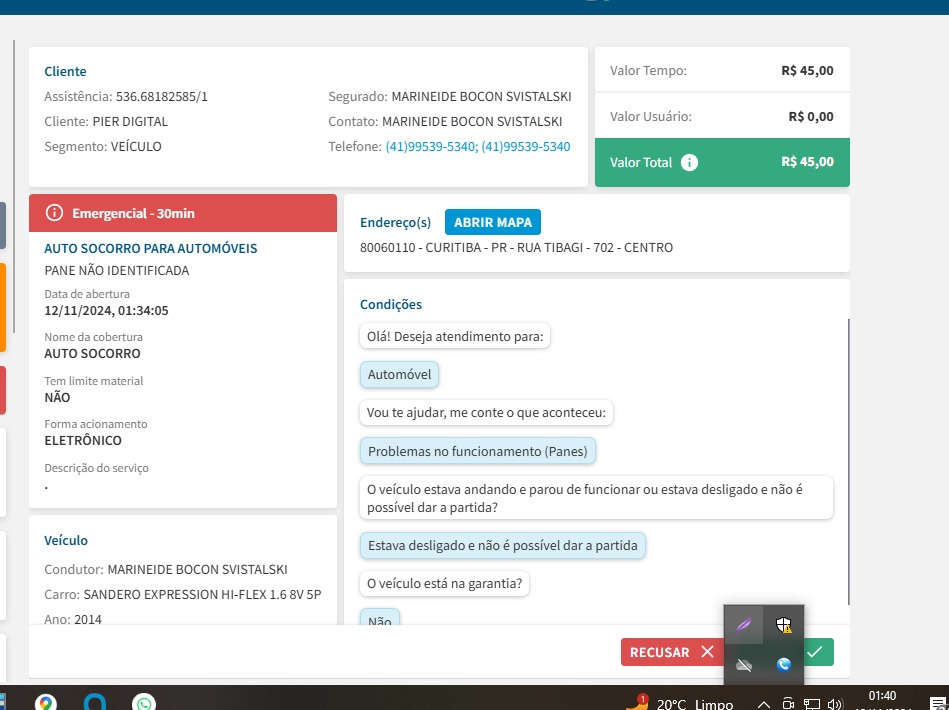
Task: Click the O veículo está na garantia? message
Action: click(444, 583)
